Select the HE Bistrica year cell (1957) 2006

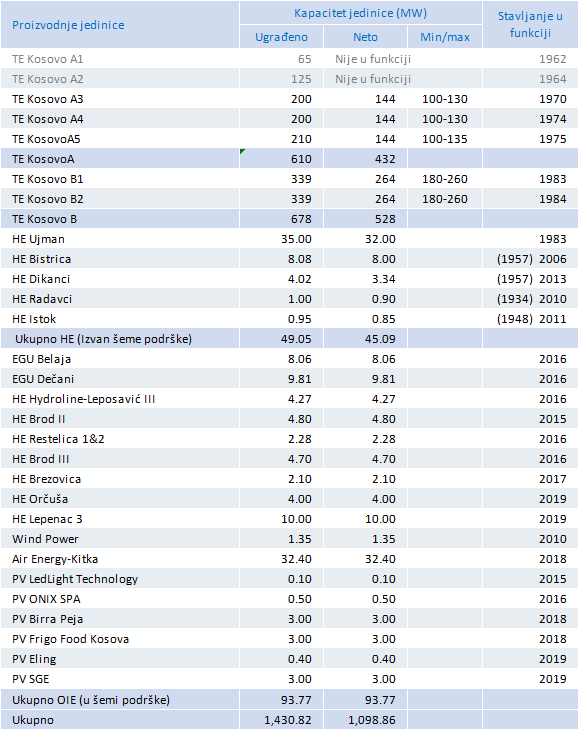[530, 259]
